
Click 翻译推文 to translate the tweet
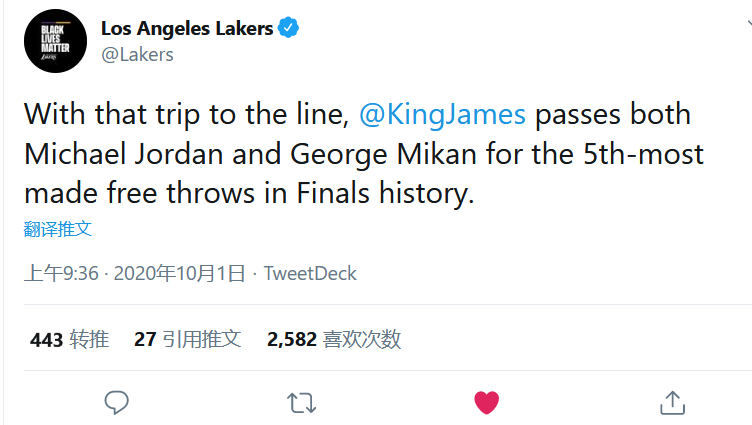pyautogui.click(x=58, y=228)
